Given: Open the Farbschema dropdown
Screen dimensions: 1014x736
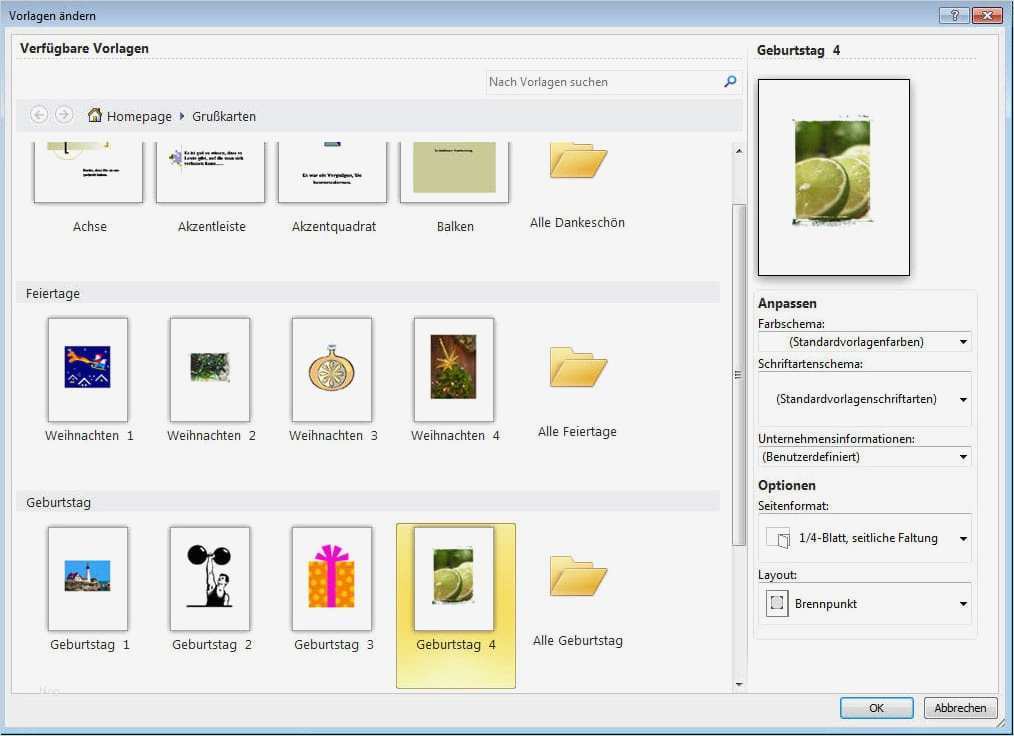Looking at the screenshot, I should 865,341.
